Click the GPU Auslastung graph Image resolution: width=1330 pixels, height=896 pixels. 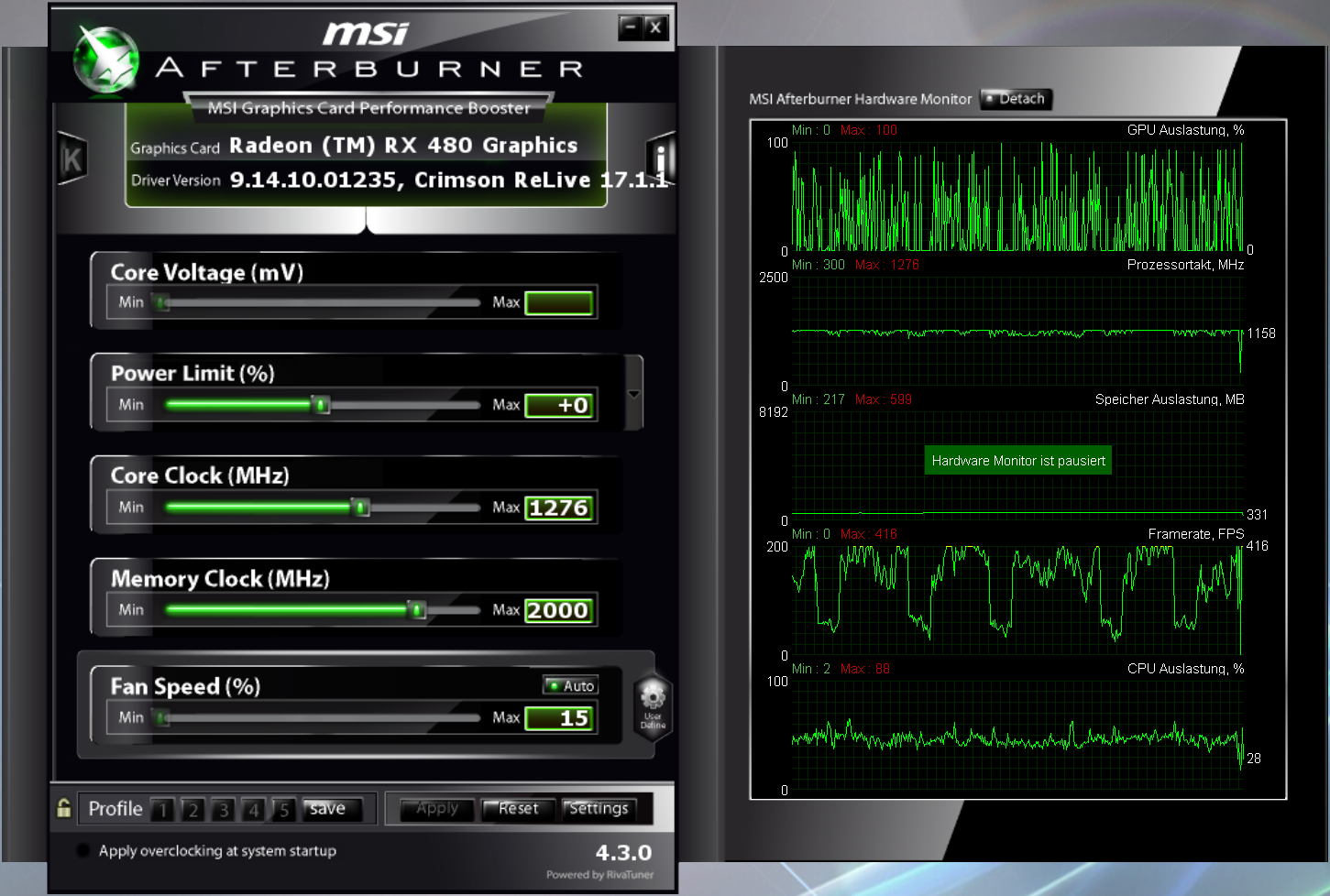point(1017,195)
